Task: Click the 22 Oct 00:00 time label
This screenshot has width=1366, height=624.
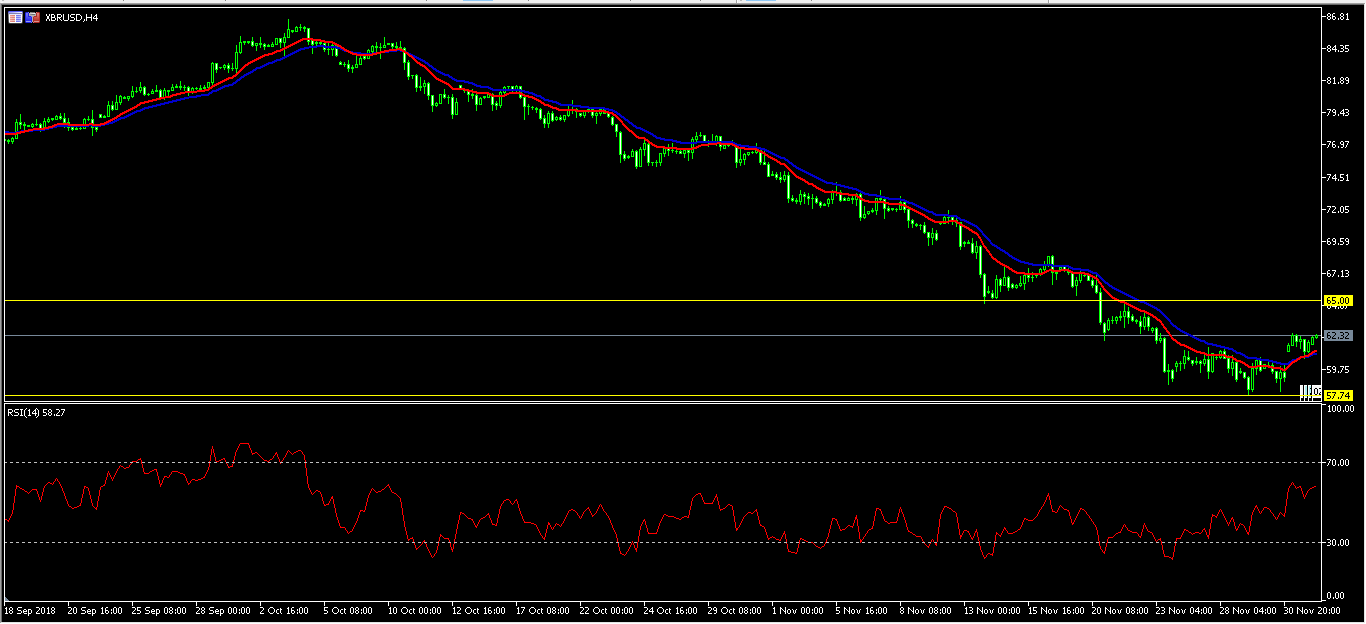Action: tap(606, 609)
